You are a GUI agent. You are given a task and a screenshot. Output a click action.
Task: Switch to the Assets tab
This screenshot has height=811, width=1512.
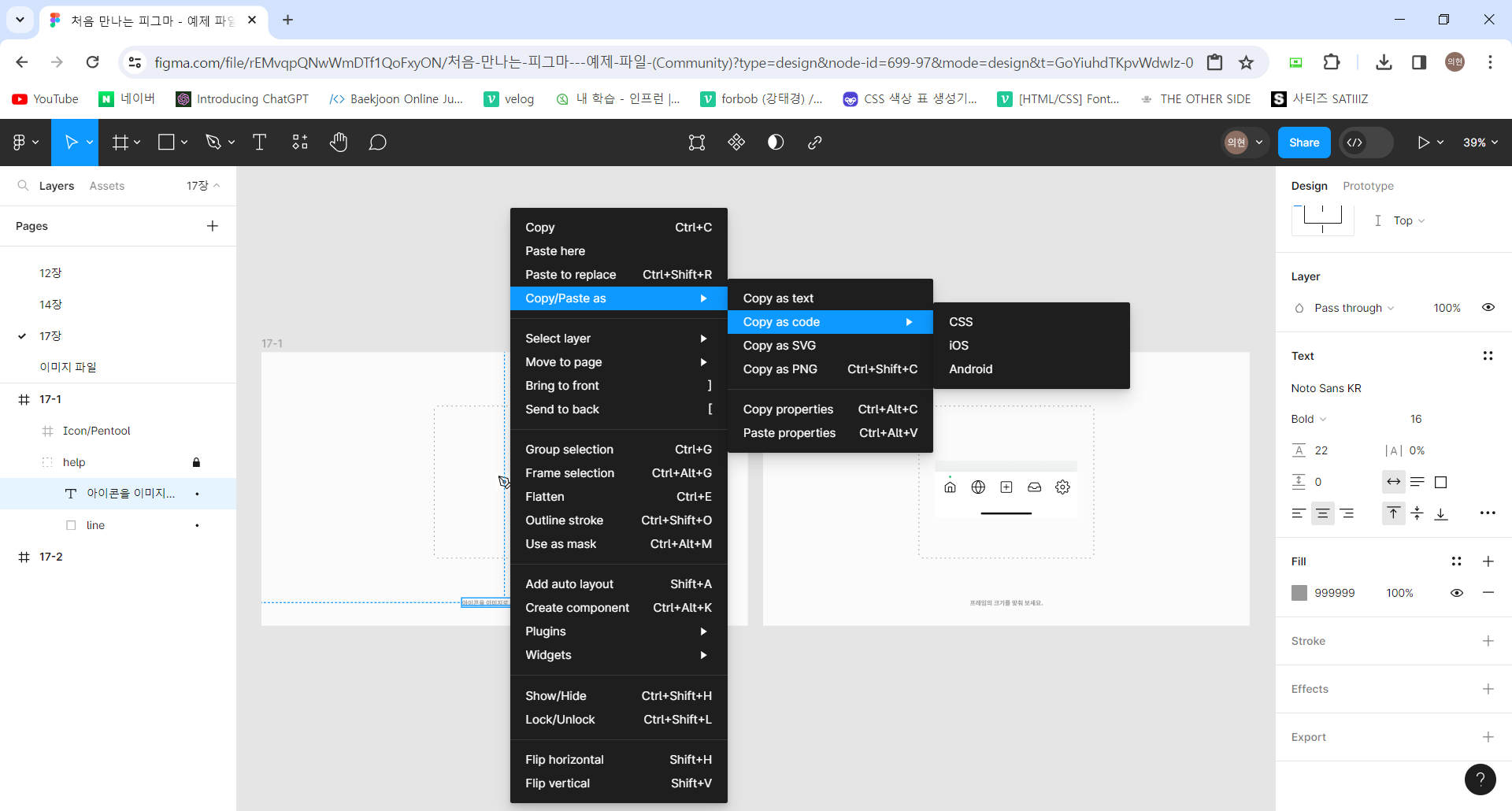tap(107, 186)
